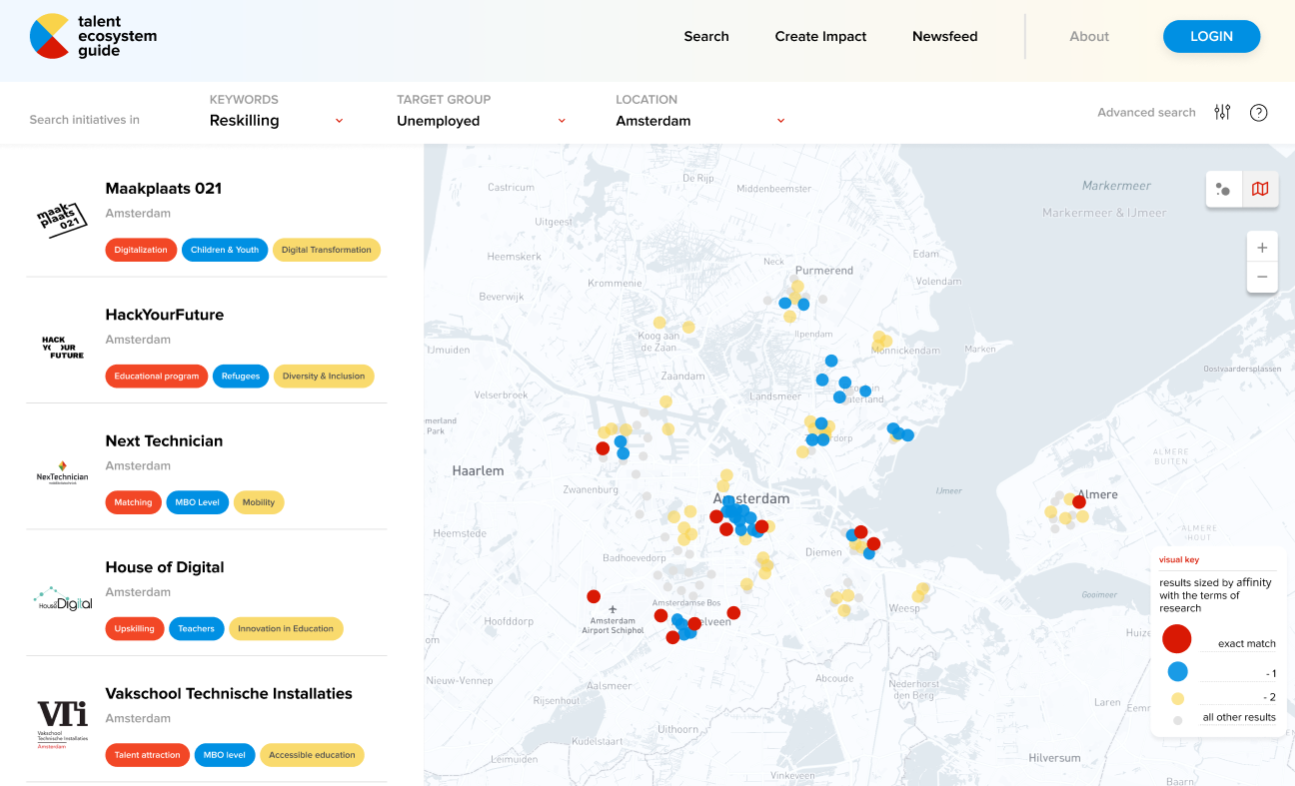Expand the Location dropdown arrow

(x=781, y=121)
